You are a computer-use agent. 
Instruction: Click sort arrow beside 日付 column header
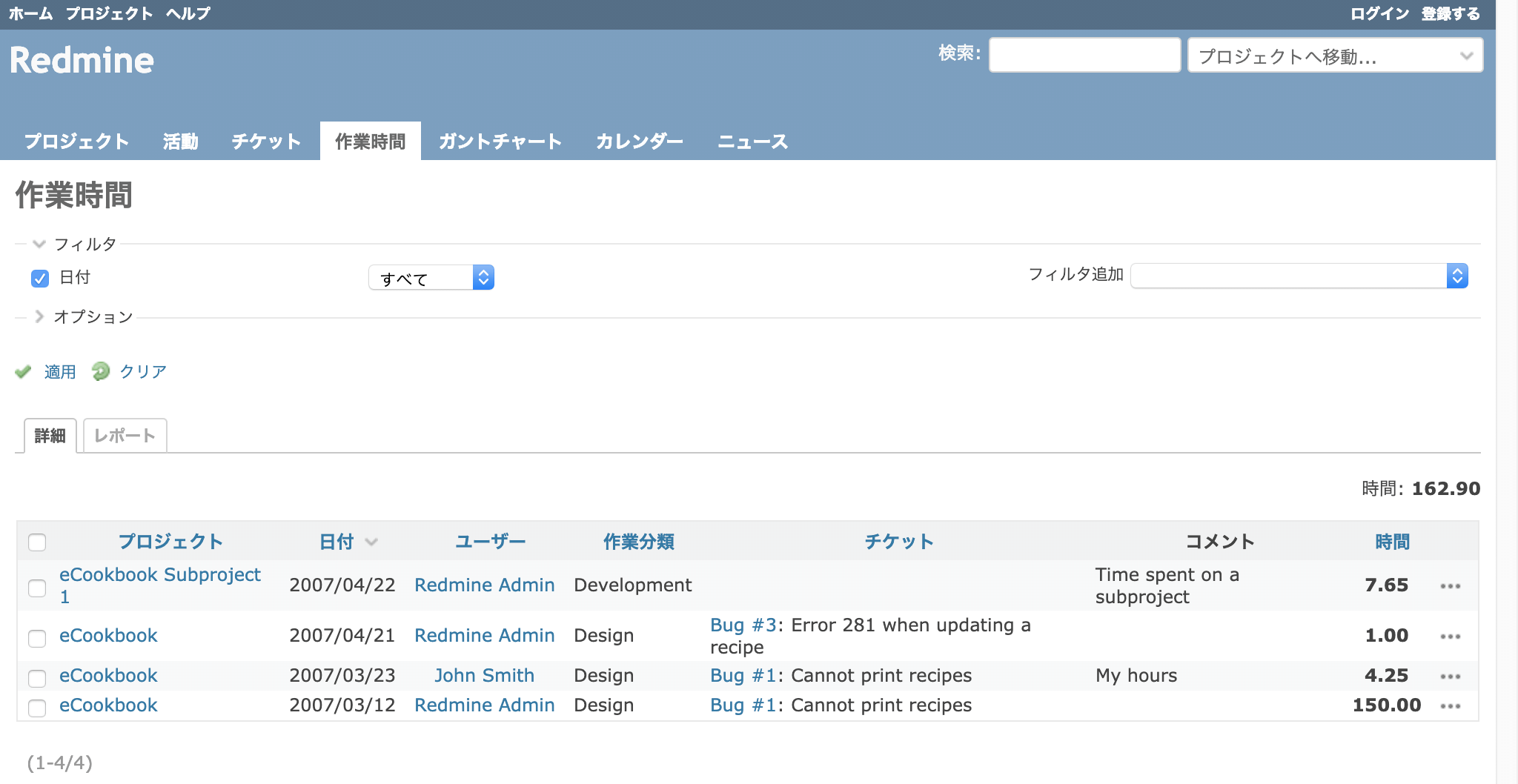371,542
